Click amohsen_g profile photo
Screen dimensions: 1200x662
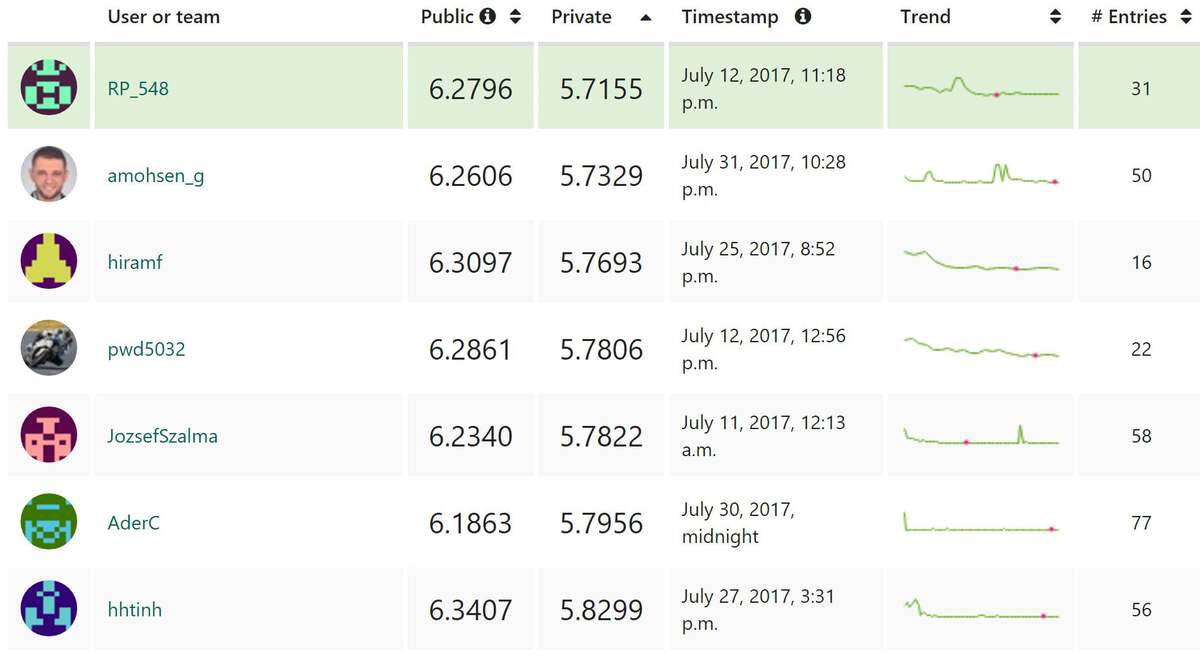pyautogui.click(x=49, y=174)
